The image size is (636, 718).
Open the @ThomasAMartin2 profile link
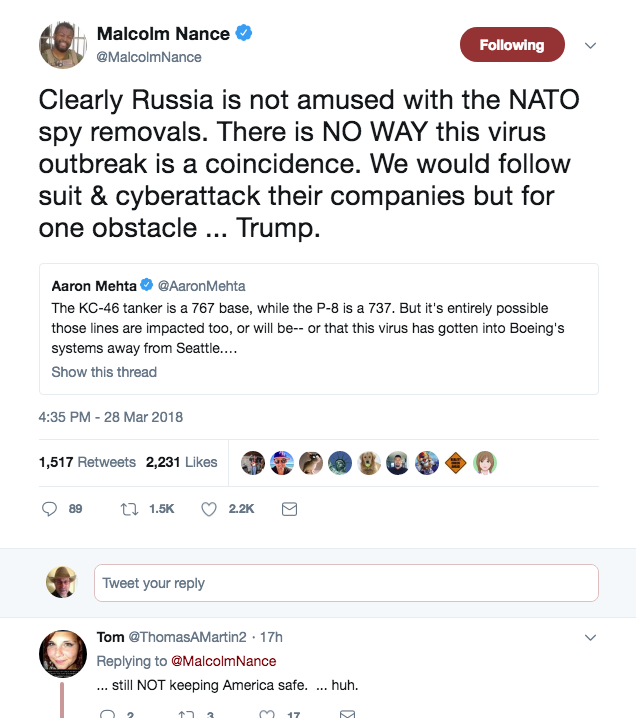point(187,637)
